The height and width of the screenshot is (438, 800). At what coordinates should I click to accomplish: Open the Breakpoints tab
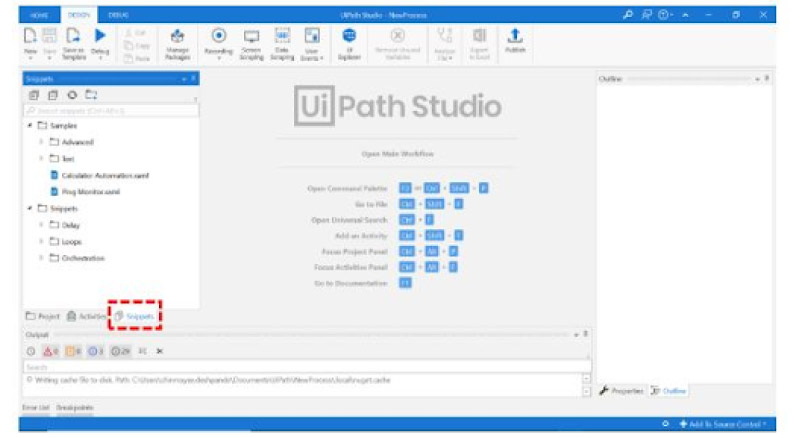click(74, 408)
